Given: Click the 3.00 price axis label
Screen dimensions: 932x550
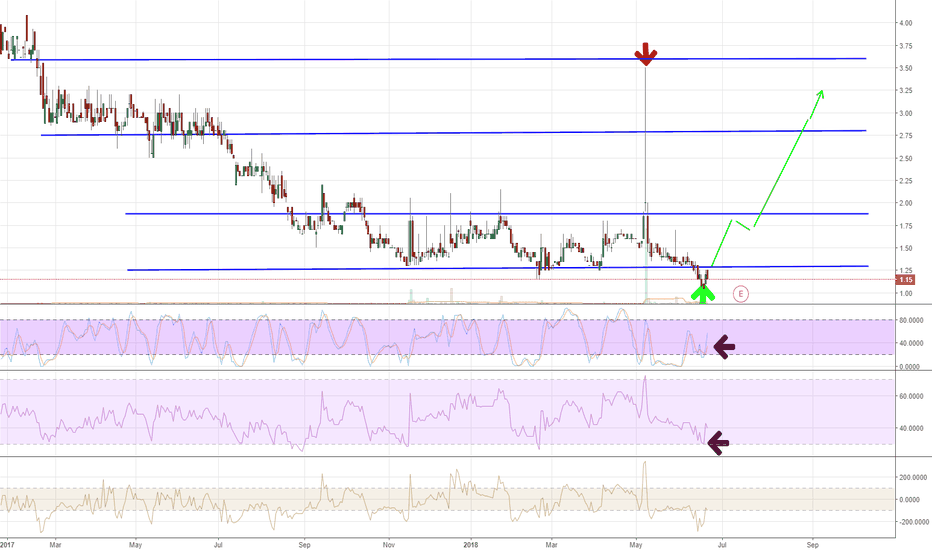Looking at the screenshot, I should pyautogui.click(x=906, y=113).
